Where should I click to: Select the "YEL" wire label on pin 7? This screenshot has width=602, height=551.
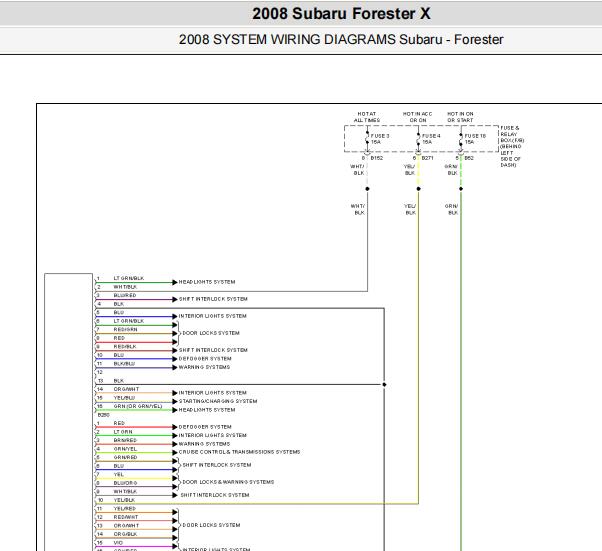(119, 475)
